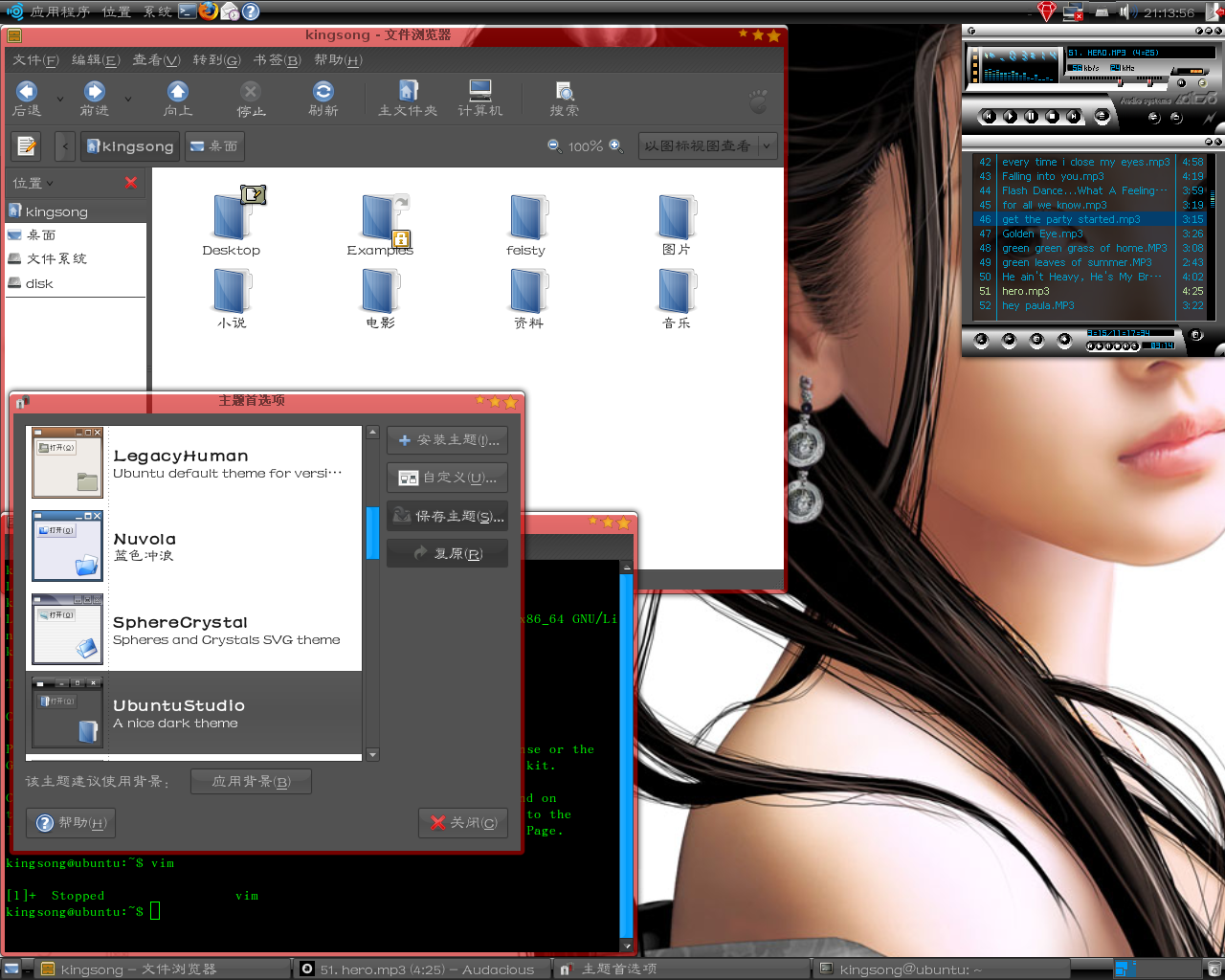Screen dimensions: 1225x980
Task: Open the help launcher in top panel
Action: pos(251,11)
